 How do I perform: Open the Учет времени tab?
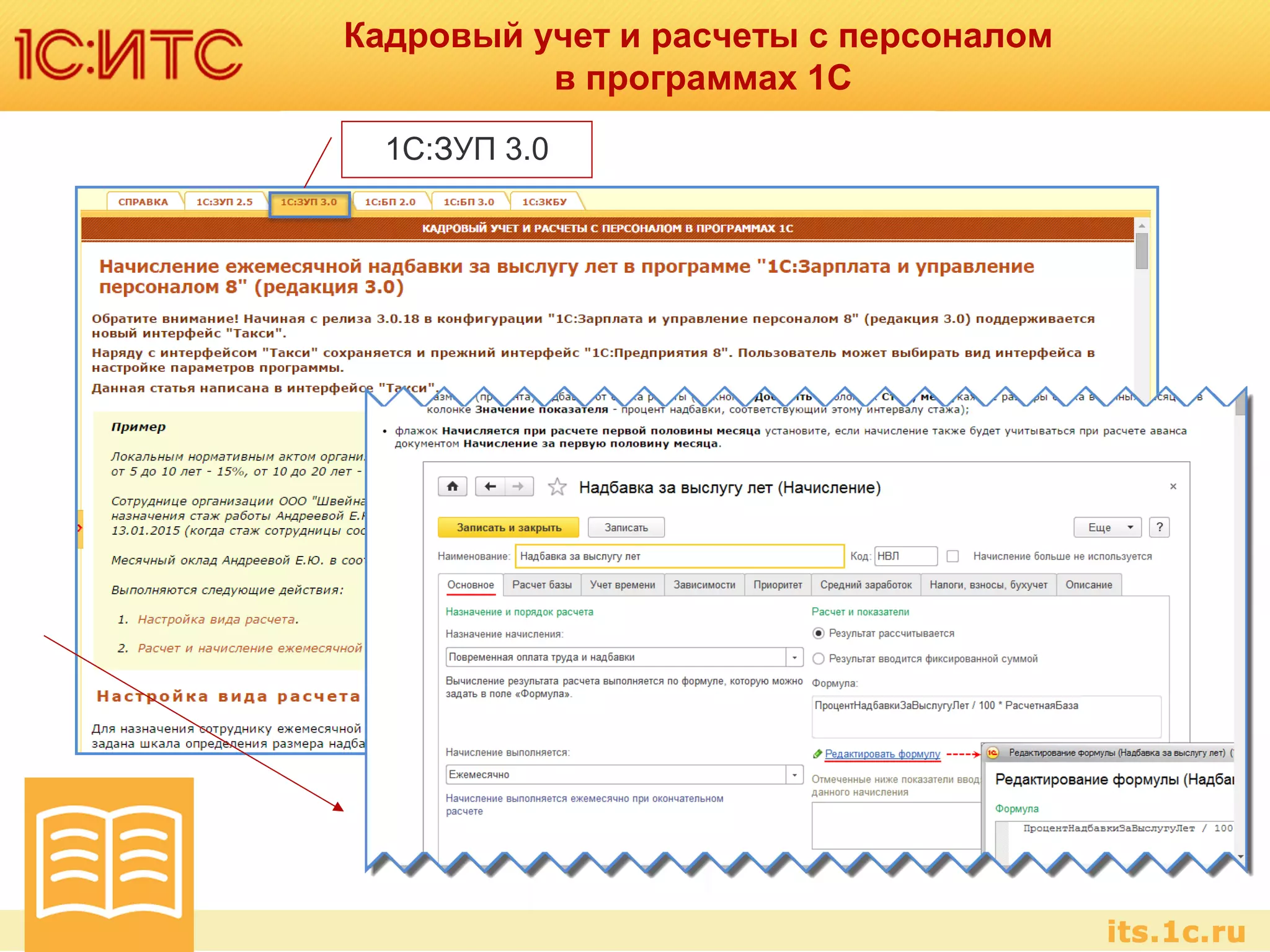(x=623, y=585)
